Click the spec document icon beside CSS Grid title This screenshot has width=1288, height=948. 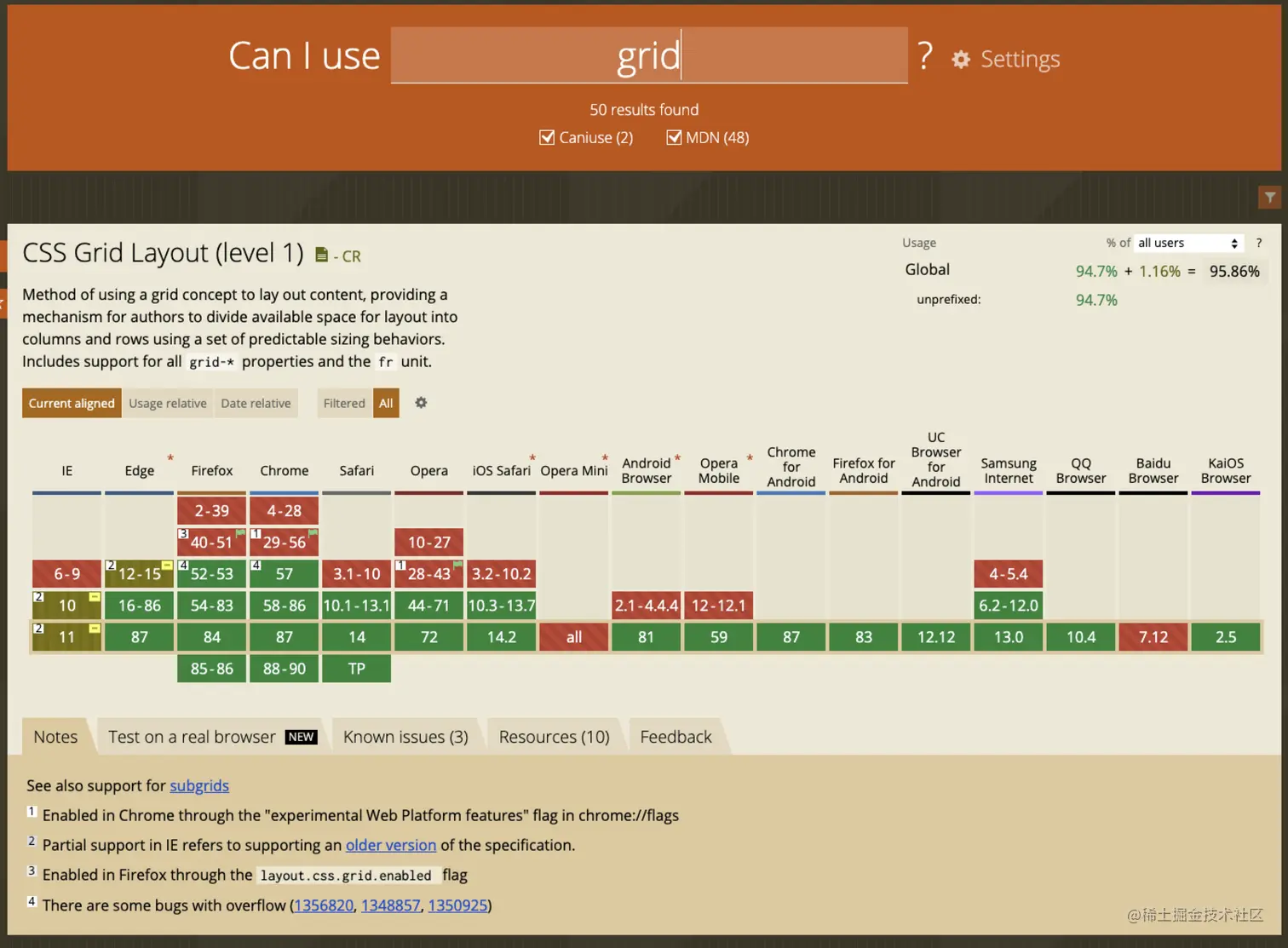(x=321, y=255)
